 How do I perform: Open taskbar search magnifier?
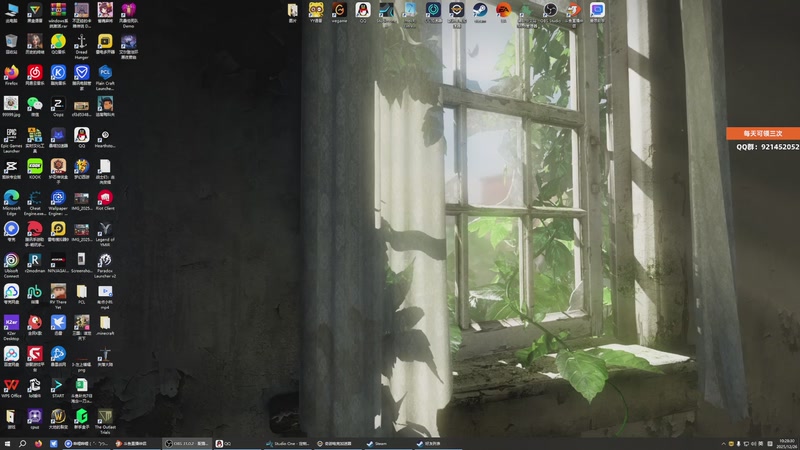(22, 443)
